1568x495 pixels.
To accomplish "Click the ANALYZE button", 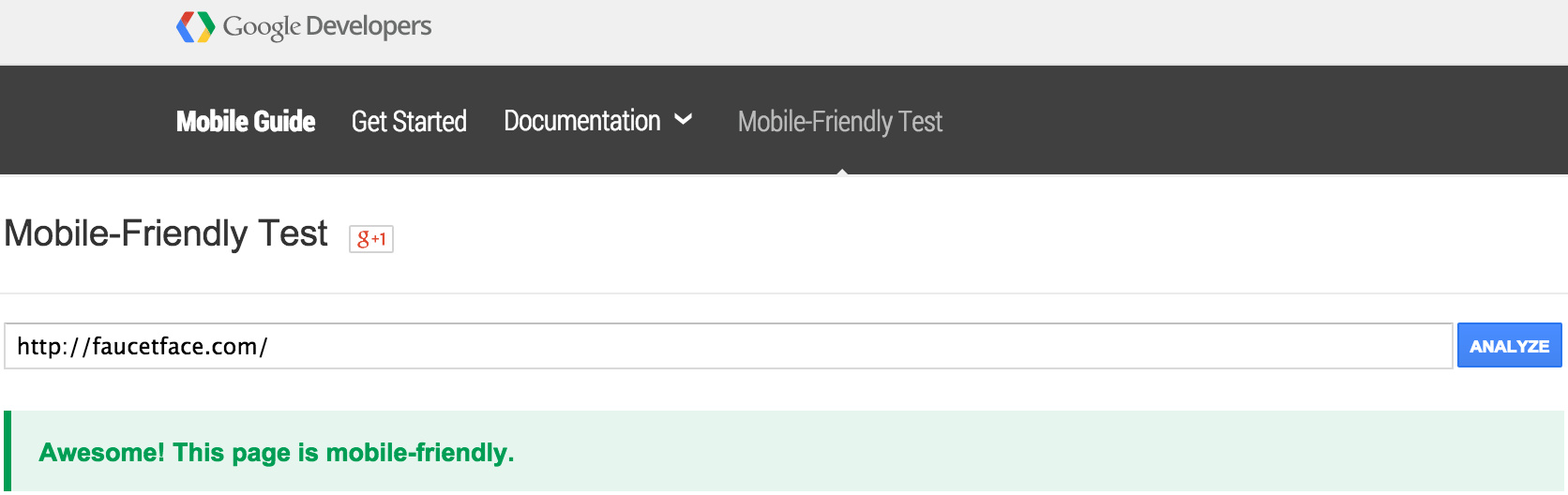I will pyautogui.click(x=1509, y=346).
